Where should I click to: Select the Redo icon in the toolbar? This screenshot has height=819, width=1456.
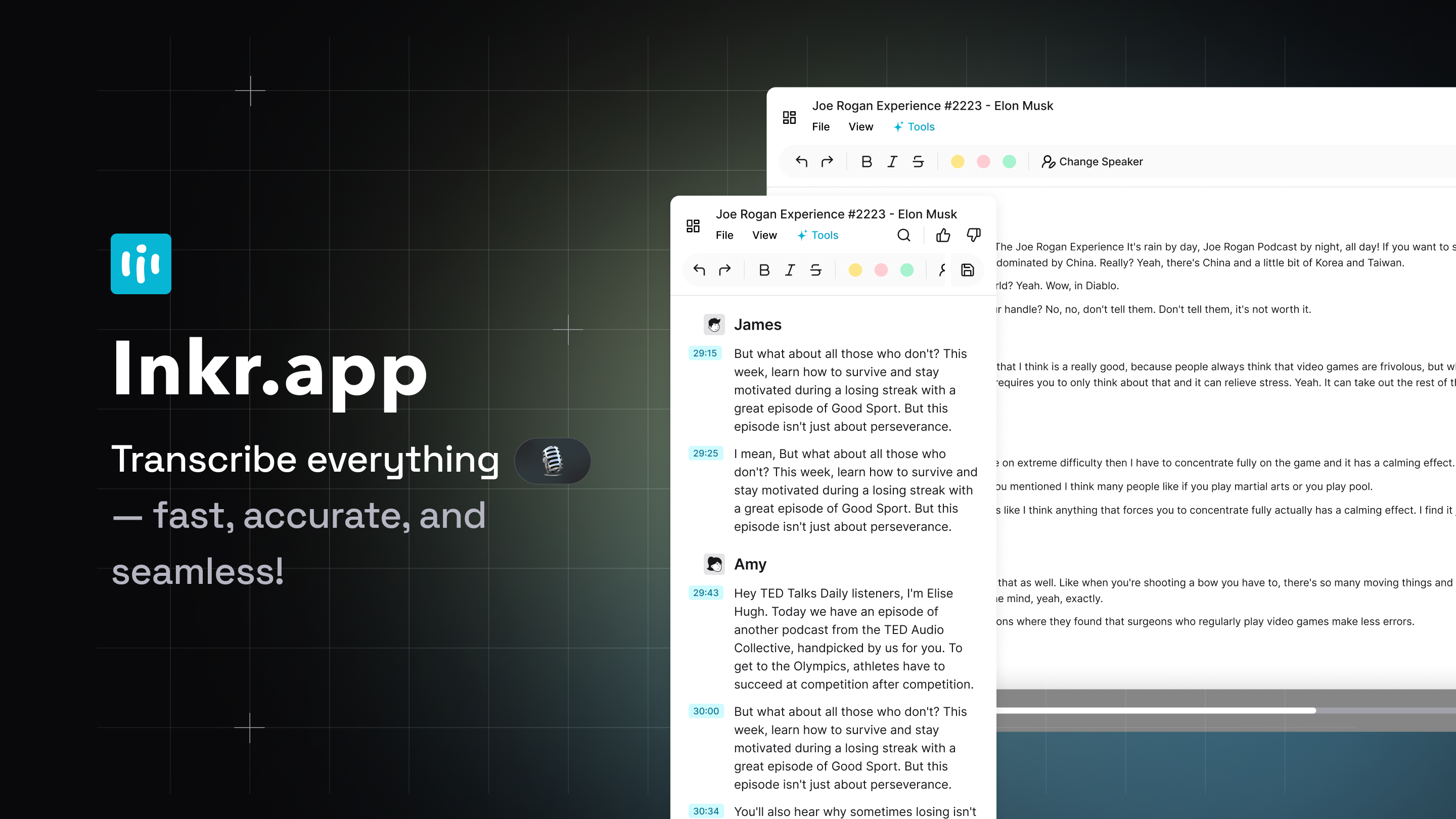[724, 270]
